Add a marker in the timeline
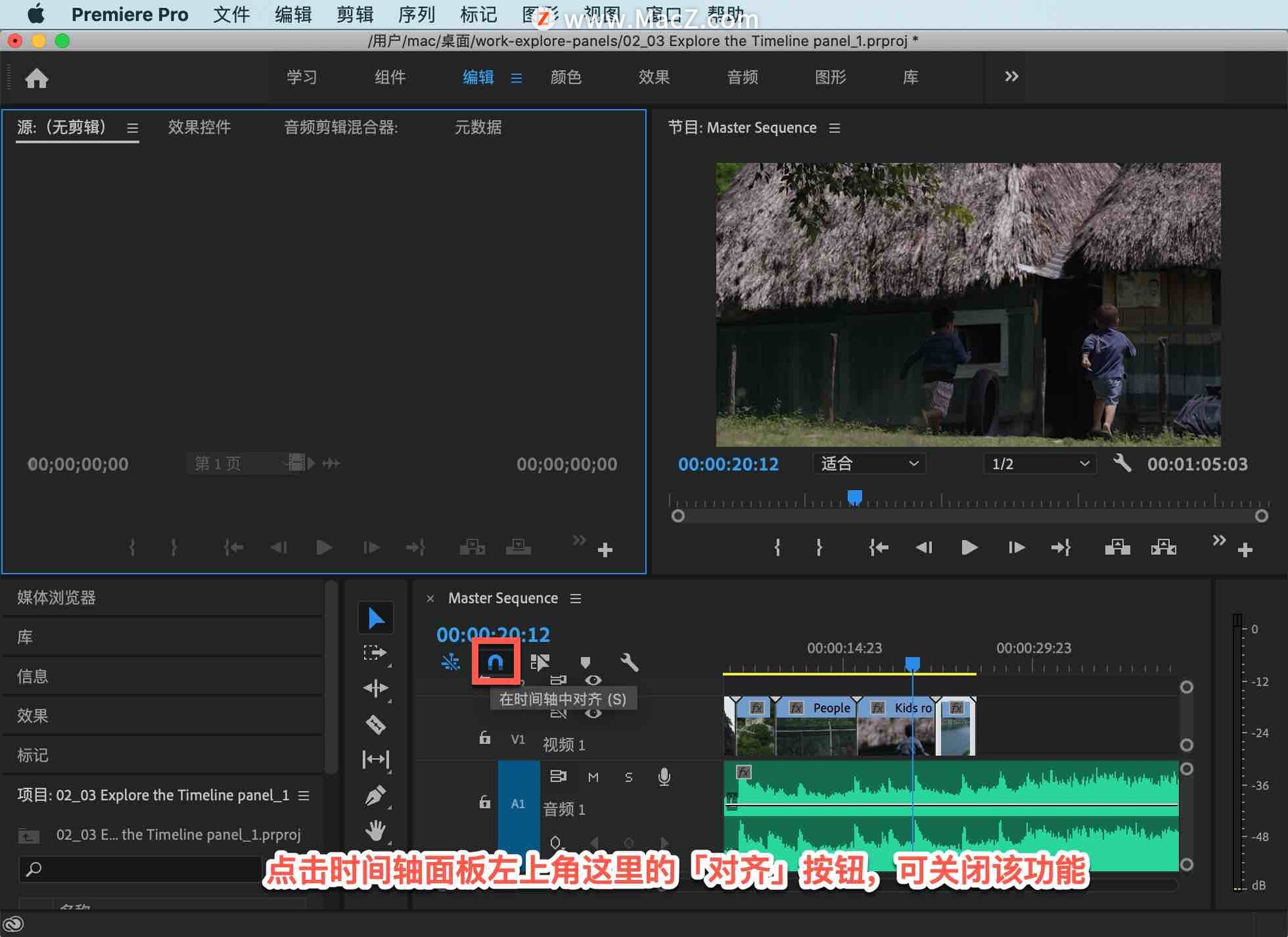 (585, 663)
